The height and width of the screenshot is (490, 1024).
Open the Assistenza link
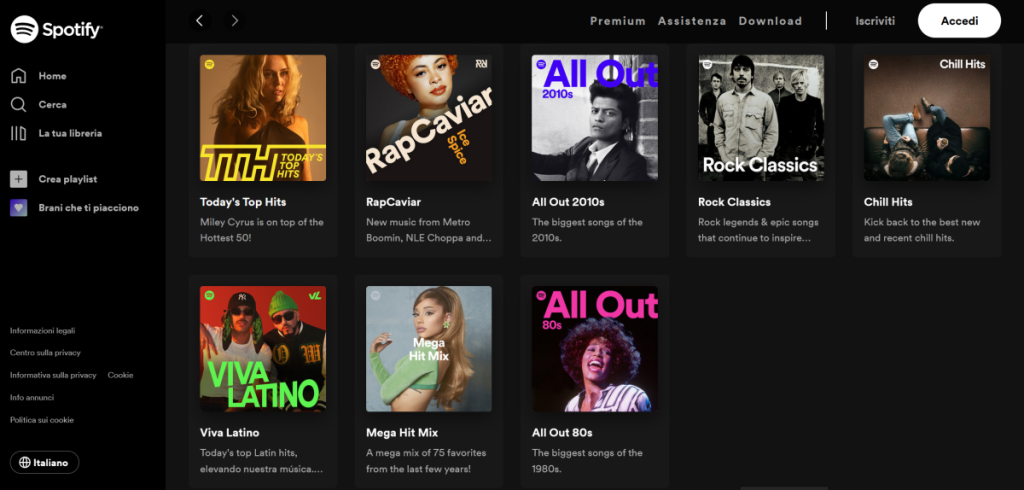pyautogui.click(x=692, y=21)
